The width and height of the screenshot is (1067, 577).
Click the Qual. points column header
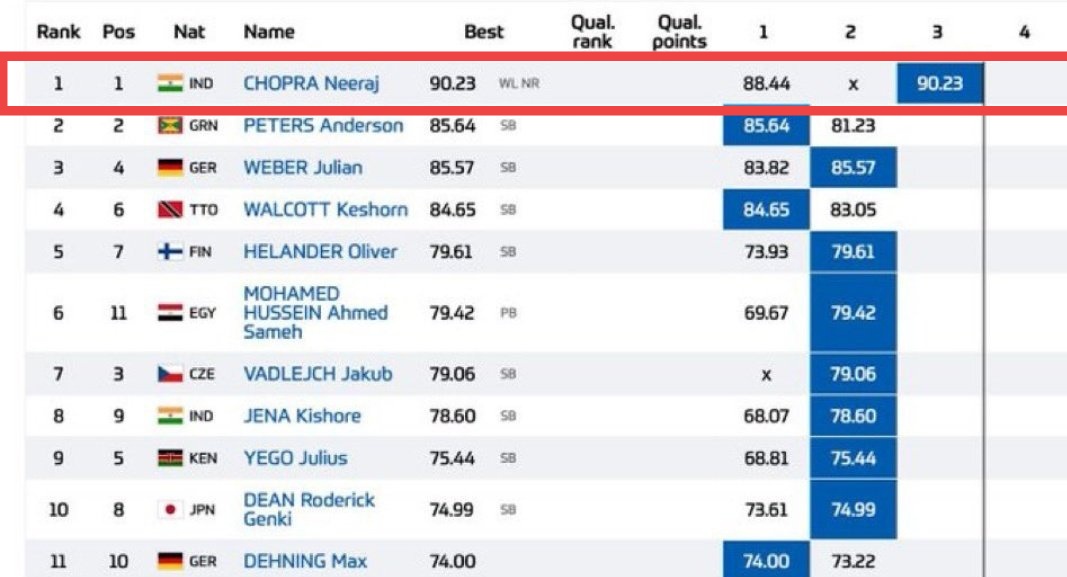pos(679,32)
